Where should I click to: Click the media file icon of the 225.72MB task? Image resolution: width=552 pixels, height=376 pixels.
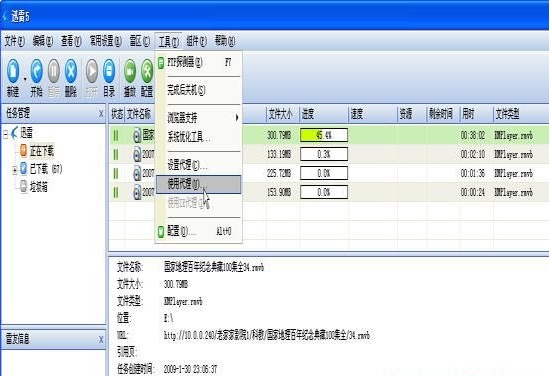[x=137, y=174]
